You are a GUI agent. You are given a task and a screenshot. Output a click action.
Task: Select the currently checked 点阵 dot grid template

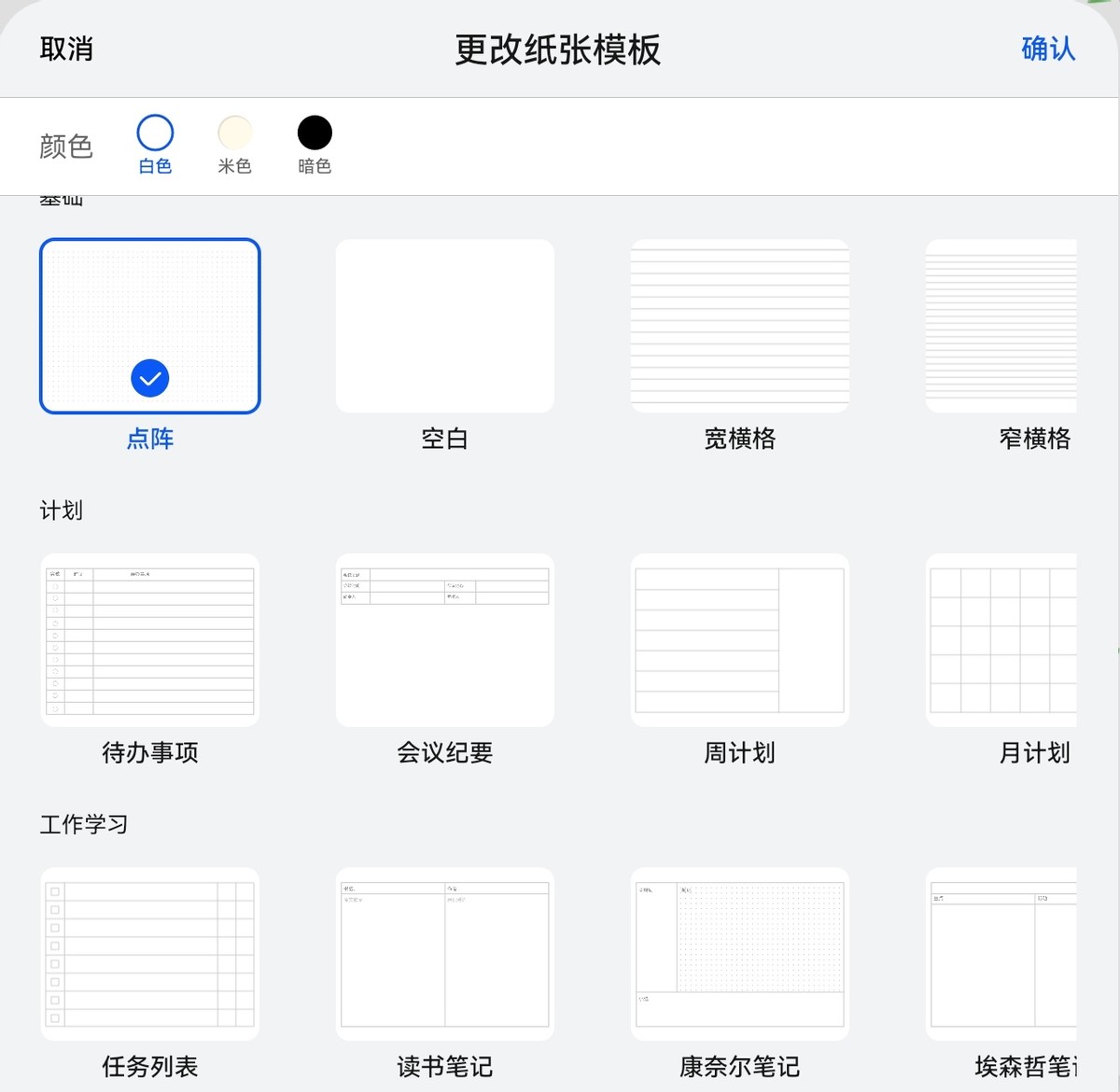tap(149, 326)
